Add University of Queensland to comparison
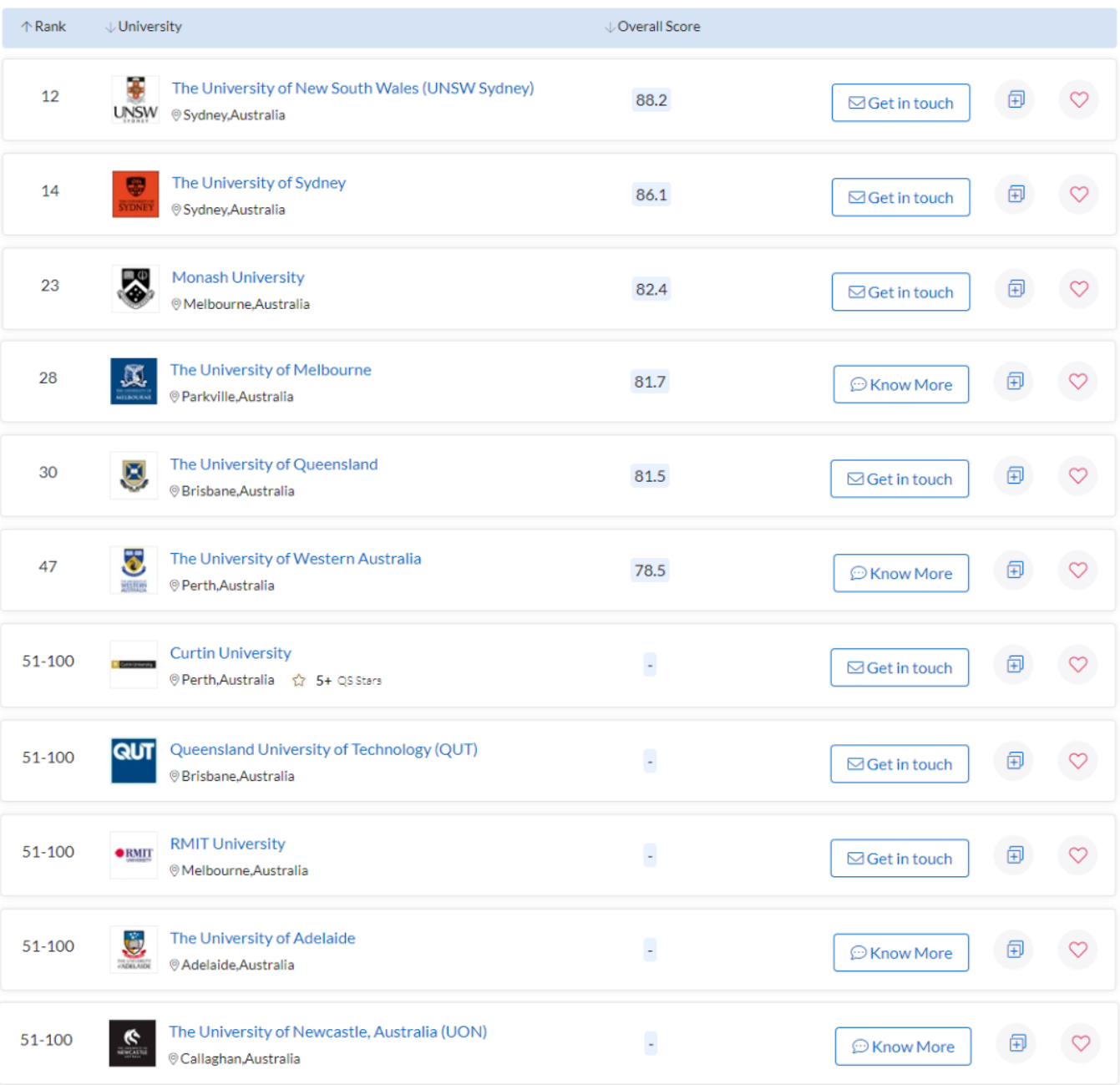The height and width of the screenshot is (1085, 1120). click(1015, 476)
